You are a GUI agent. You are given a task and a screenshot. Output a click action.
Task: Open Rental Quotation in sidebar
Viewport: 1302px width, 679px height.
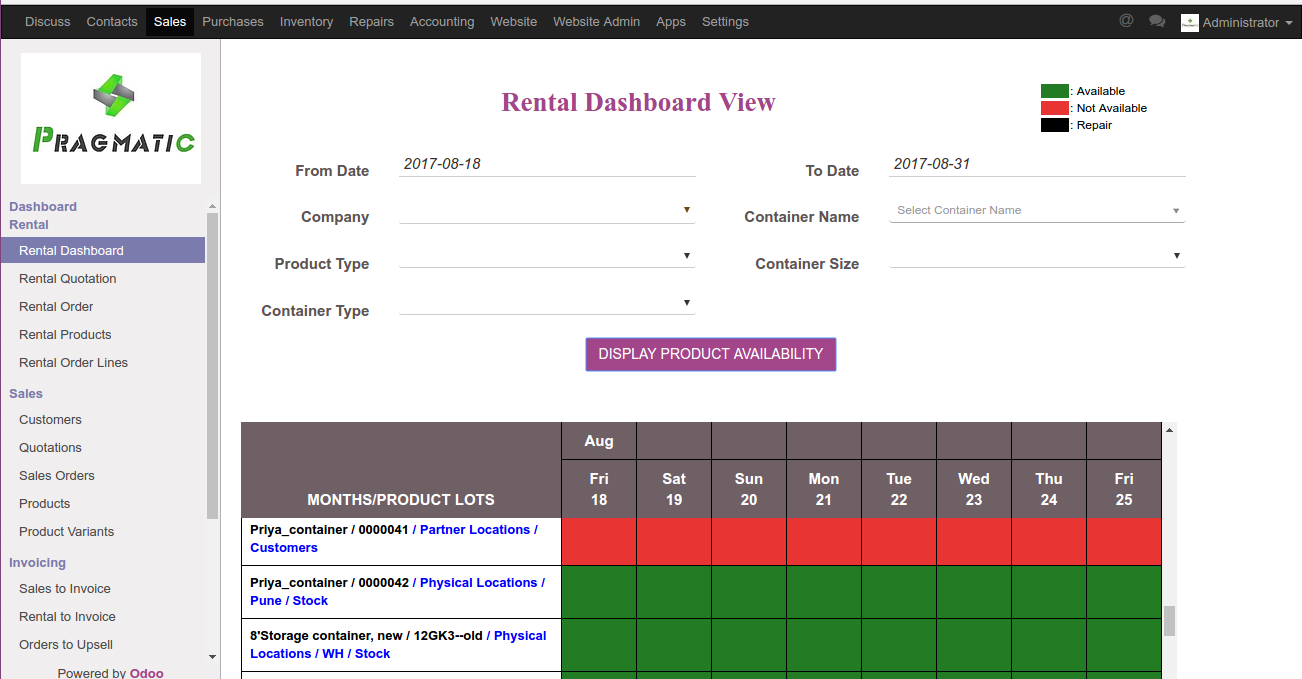click(x=68, y=279)
